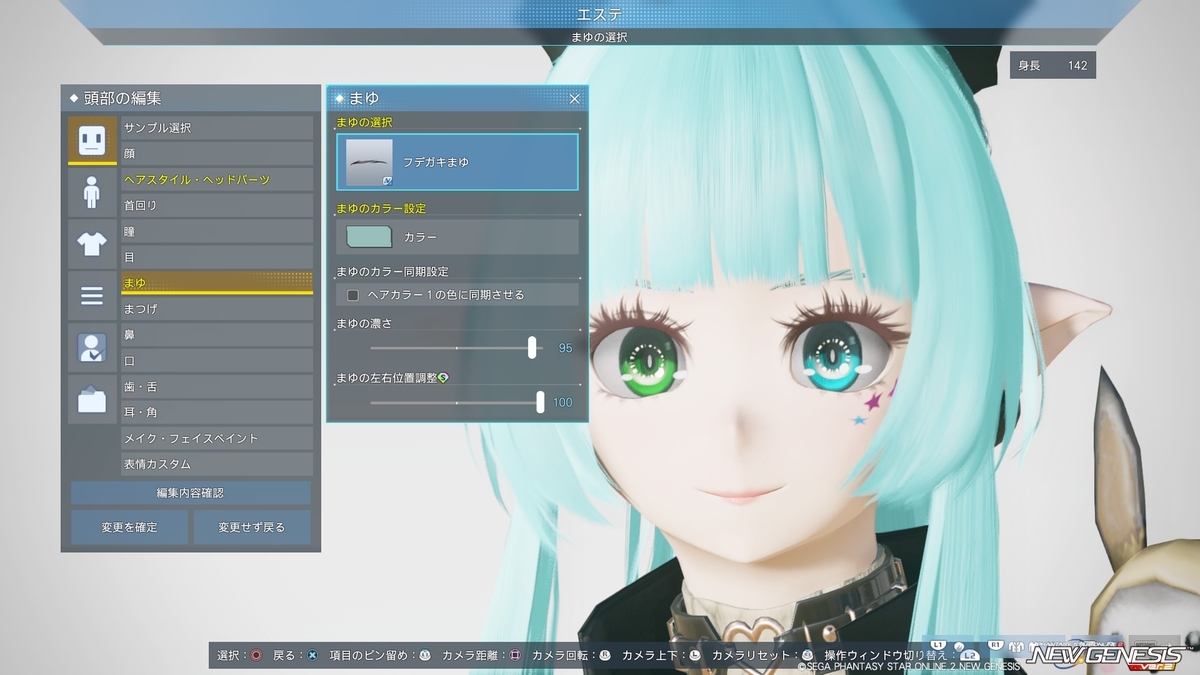Click the まゆのカラー設定 section label
This screenshot has height=675, width=1200.
(381, 208)
